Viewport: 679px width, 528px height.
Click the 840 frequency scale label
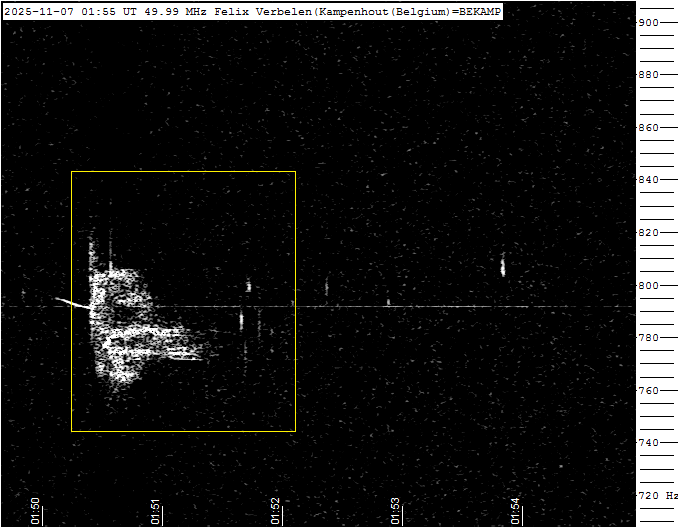tap(649, 180)
